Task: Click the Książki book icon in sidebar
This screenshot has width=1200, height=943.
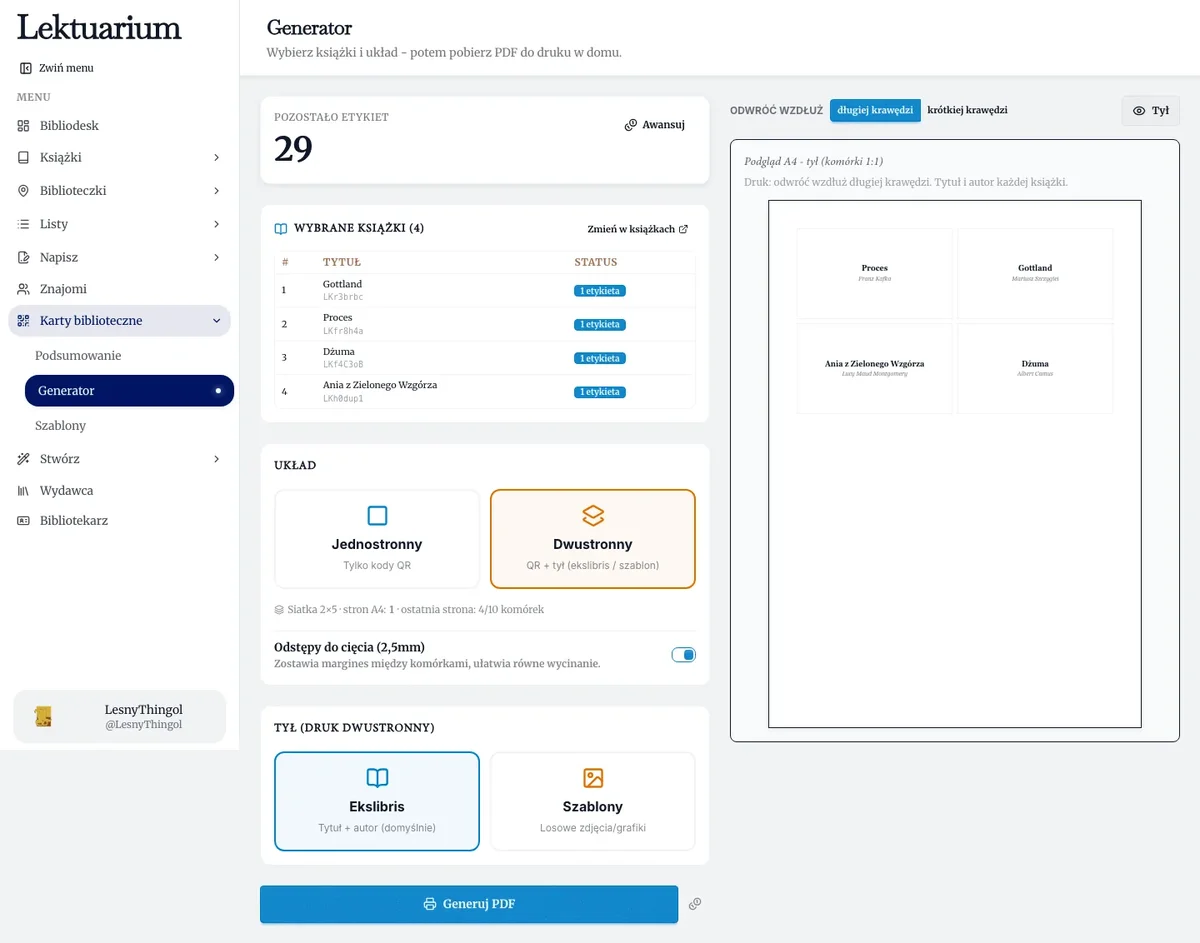Action: click(x=23, y=158)
